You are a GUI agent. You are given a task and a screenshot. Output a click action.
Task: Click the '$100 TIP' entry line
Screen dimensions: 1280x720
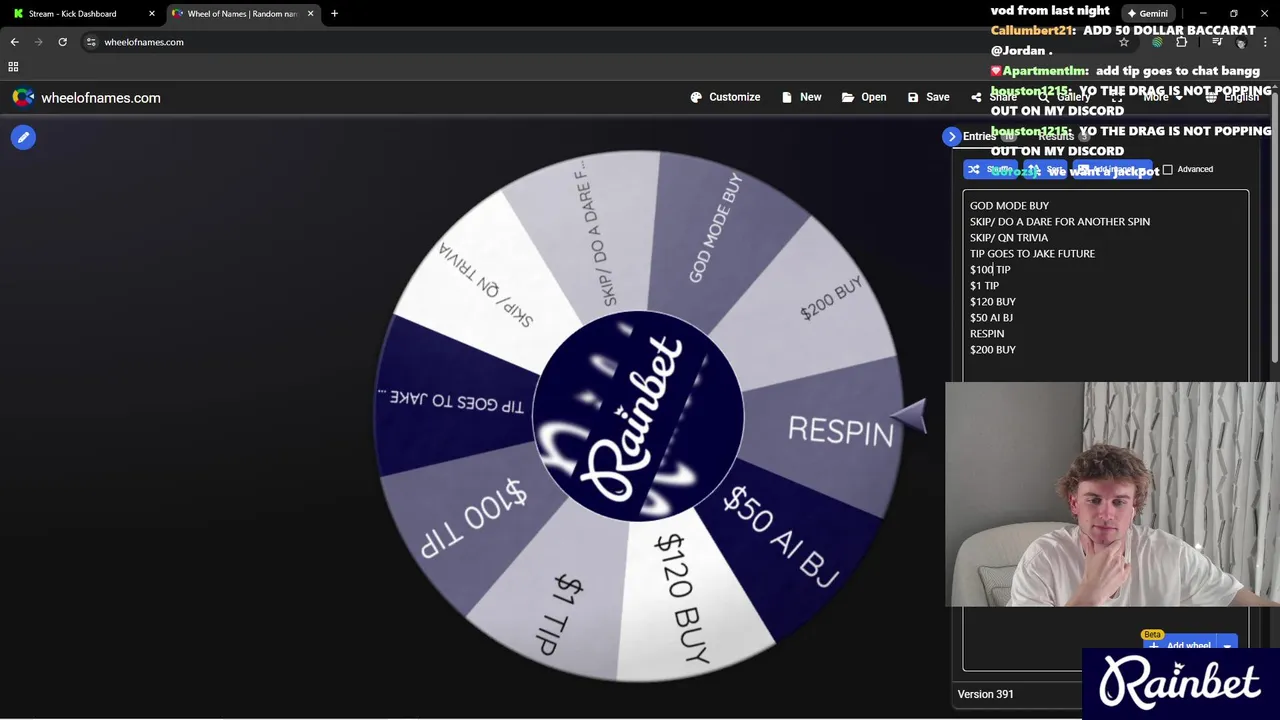(x=990, y=269)
